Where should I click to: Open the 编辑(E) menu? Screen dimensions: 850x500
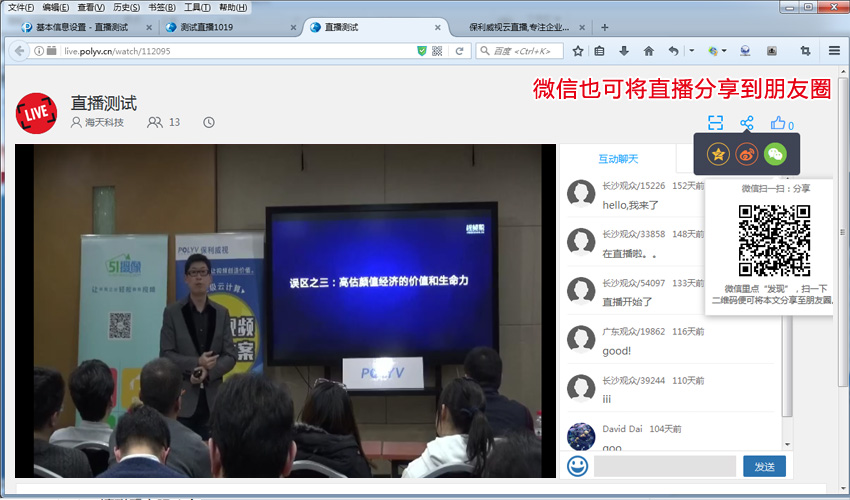tap(55, 7)
